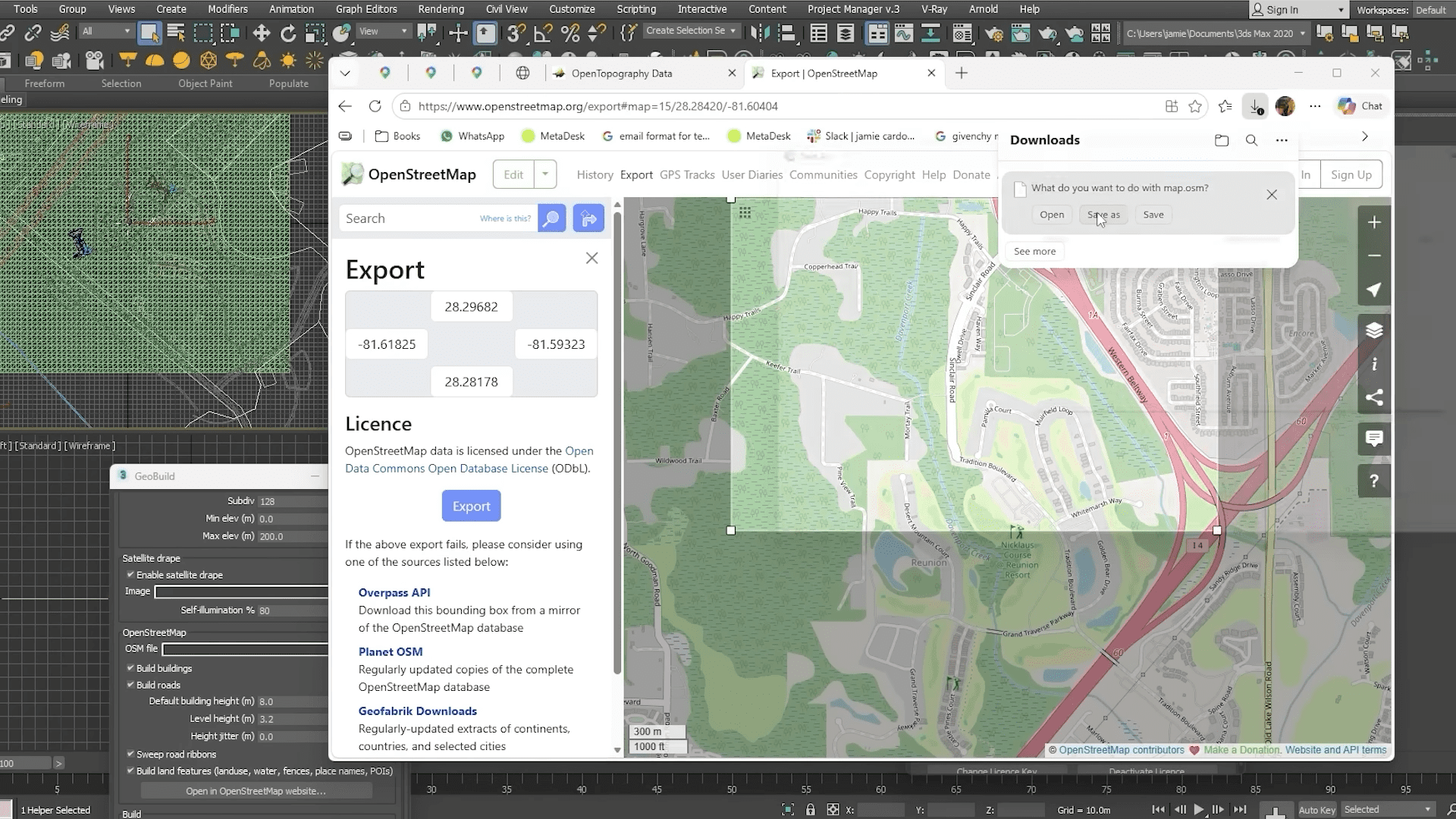The width and height of the screenshot is (1456, 819).
Task: Open downloads folder in Downloads panel
Action: (1222, 140)
